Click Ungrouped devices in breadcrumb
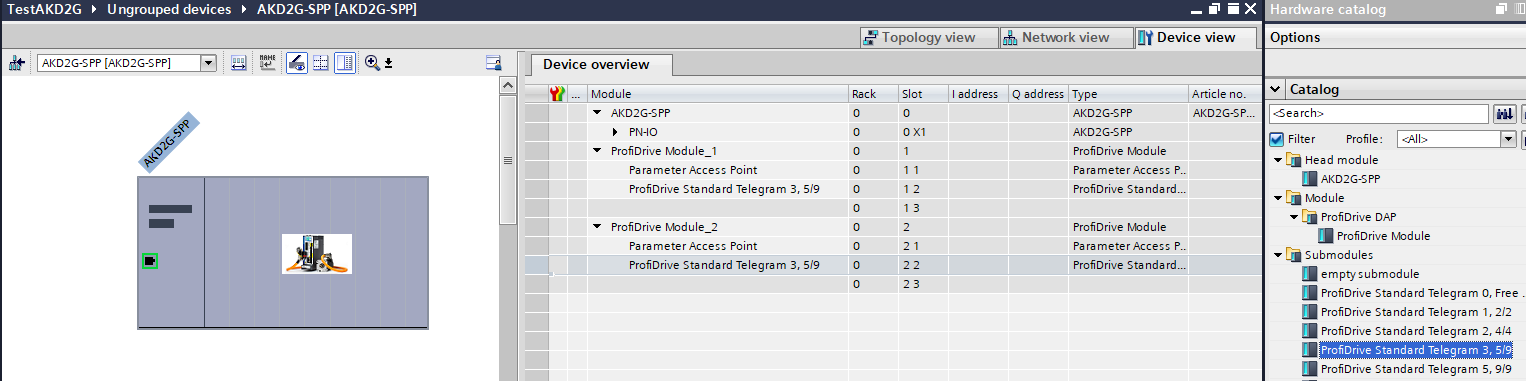Screen dimensions: 1526x381 pyautogui.click(x=169, y=9)
